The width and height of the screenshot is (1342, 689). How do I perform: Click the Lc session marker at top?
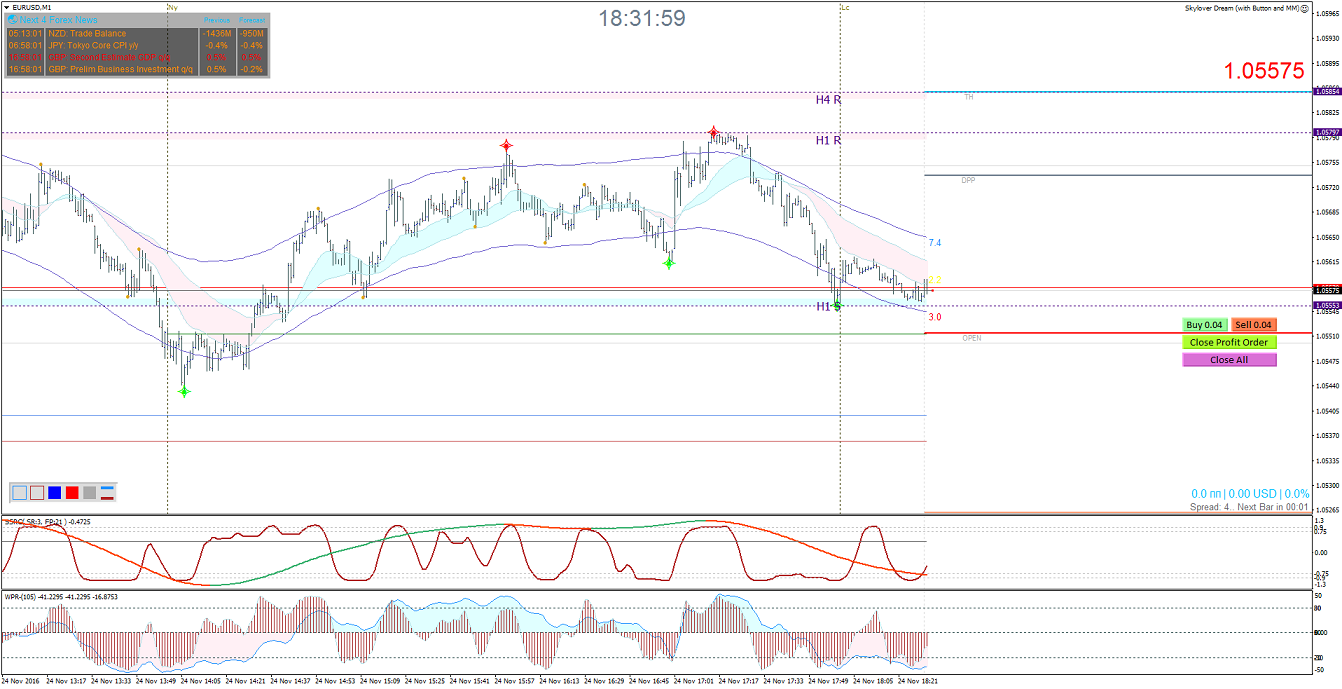pos(845,7)
